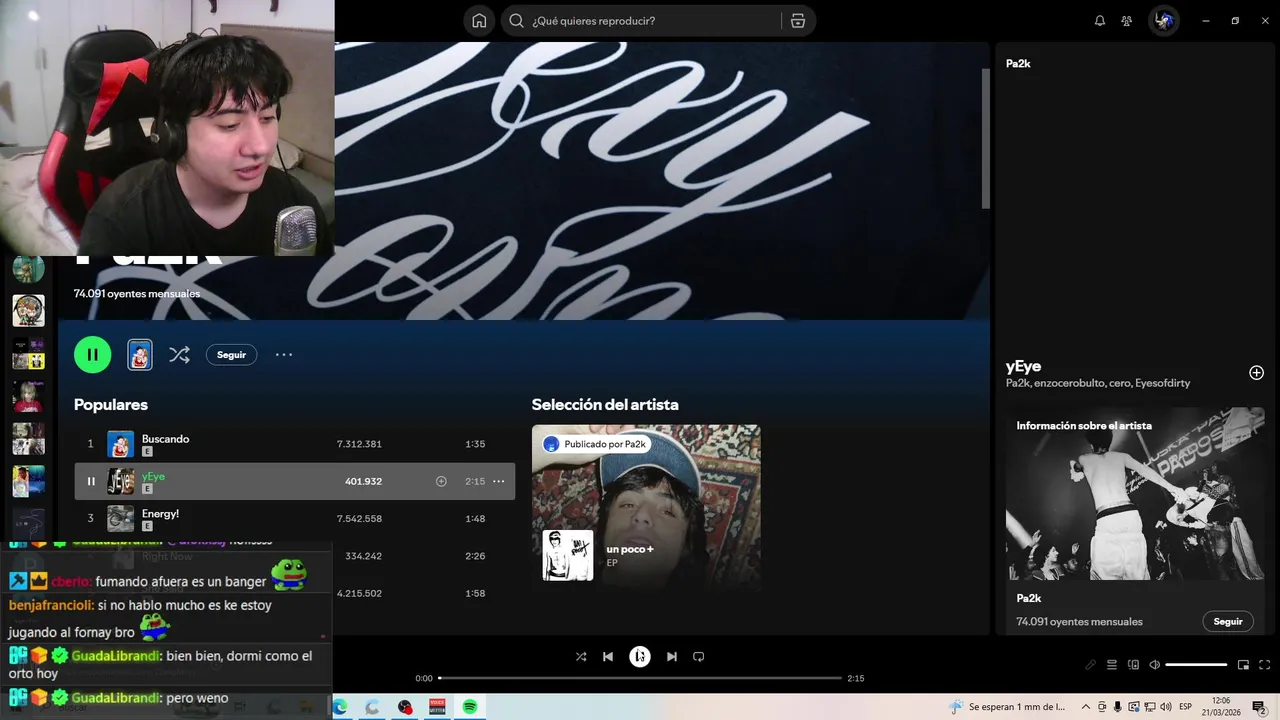Click the yEye play count 401.932
1280x720 pixels.
click(x=363, y=481)
